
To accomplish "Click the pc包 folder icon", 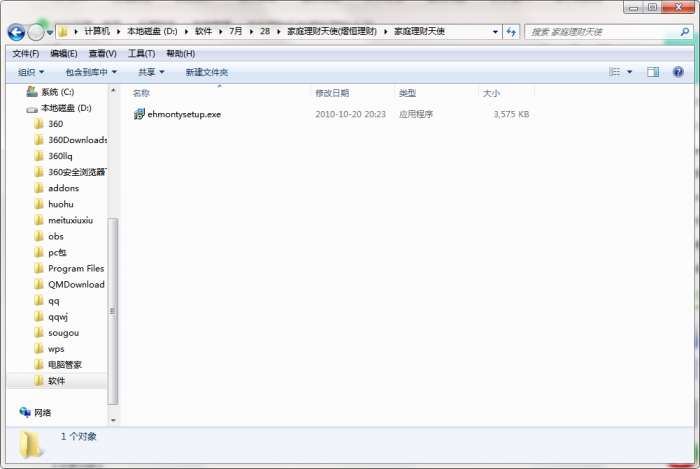I will tap(39, 253).
